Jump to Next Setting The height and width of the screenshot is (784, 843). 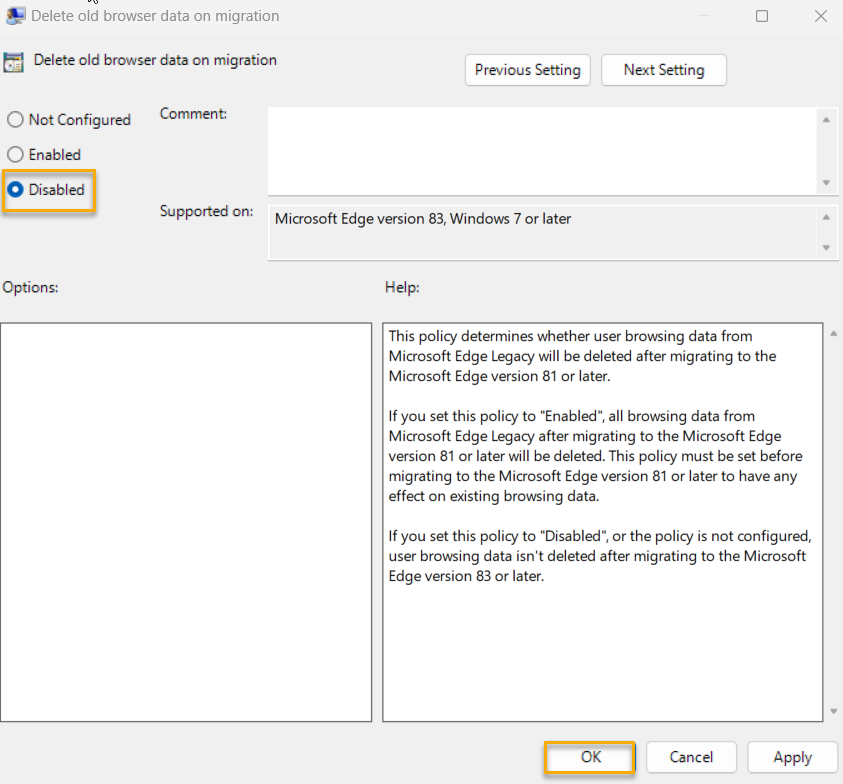pyautogui.click(x=663, y=70)
